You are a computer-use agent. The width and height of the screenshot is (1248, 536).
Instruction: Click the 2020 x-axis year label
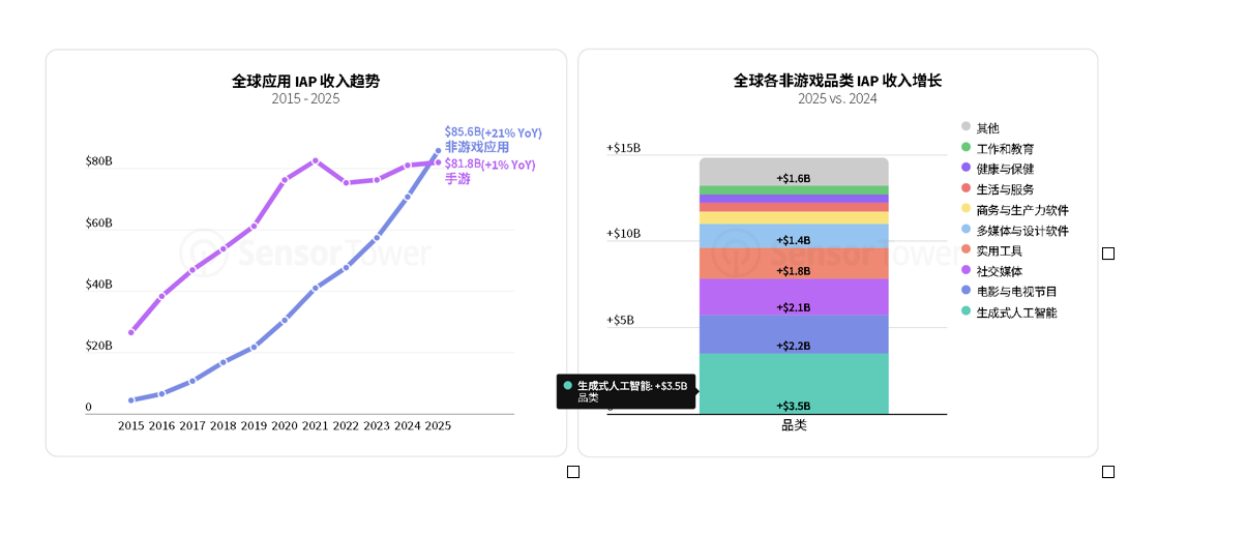click(284, 426)
